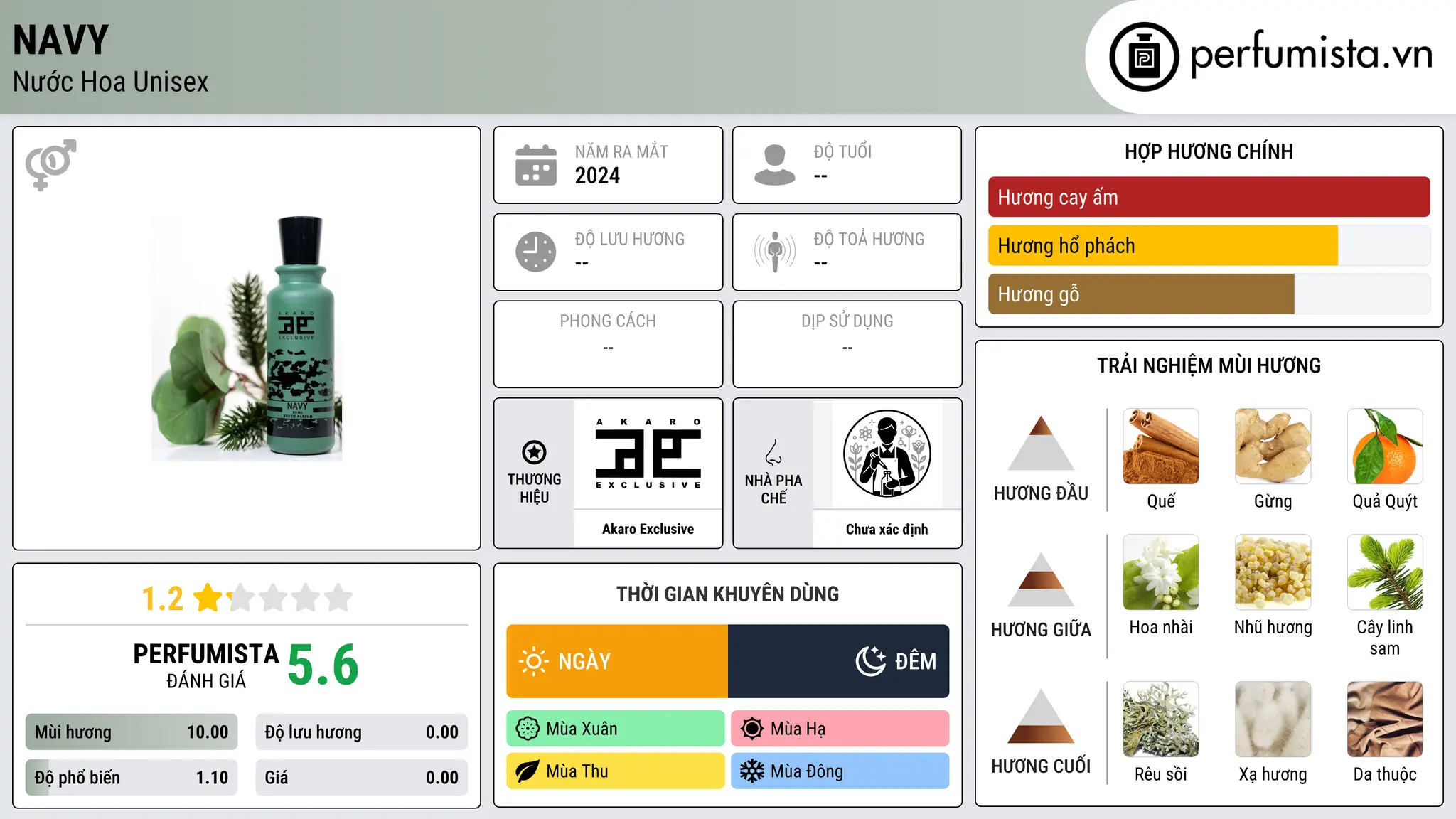Click the perfumista.vn site name text
This screenshot has height=819, width=1456.
[x=1311, y=55]
